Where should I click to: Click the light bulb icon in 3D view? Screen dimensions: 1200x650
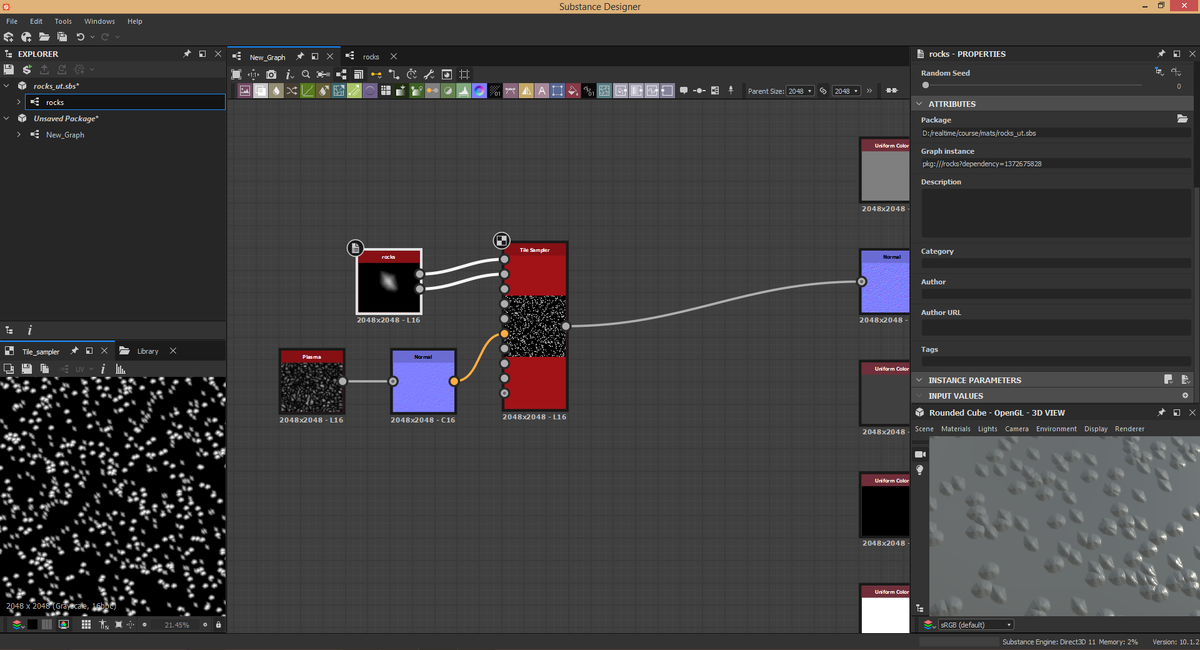[920, 470]
